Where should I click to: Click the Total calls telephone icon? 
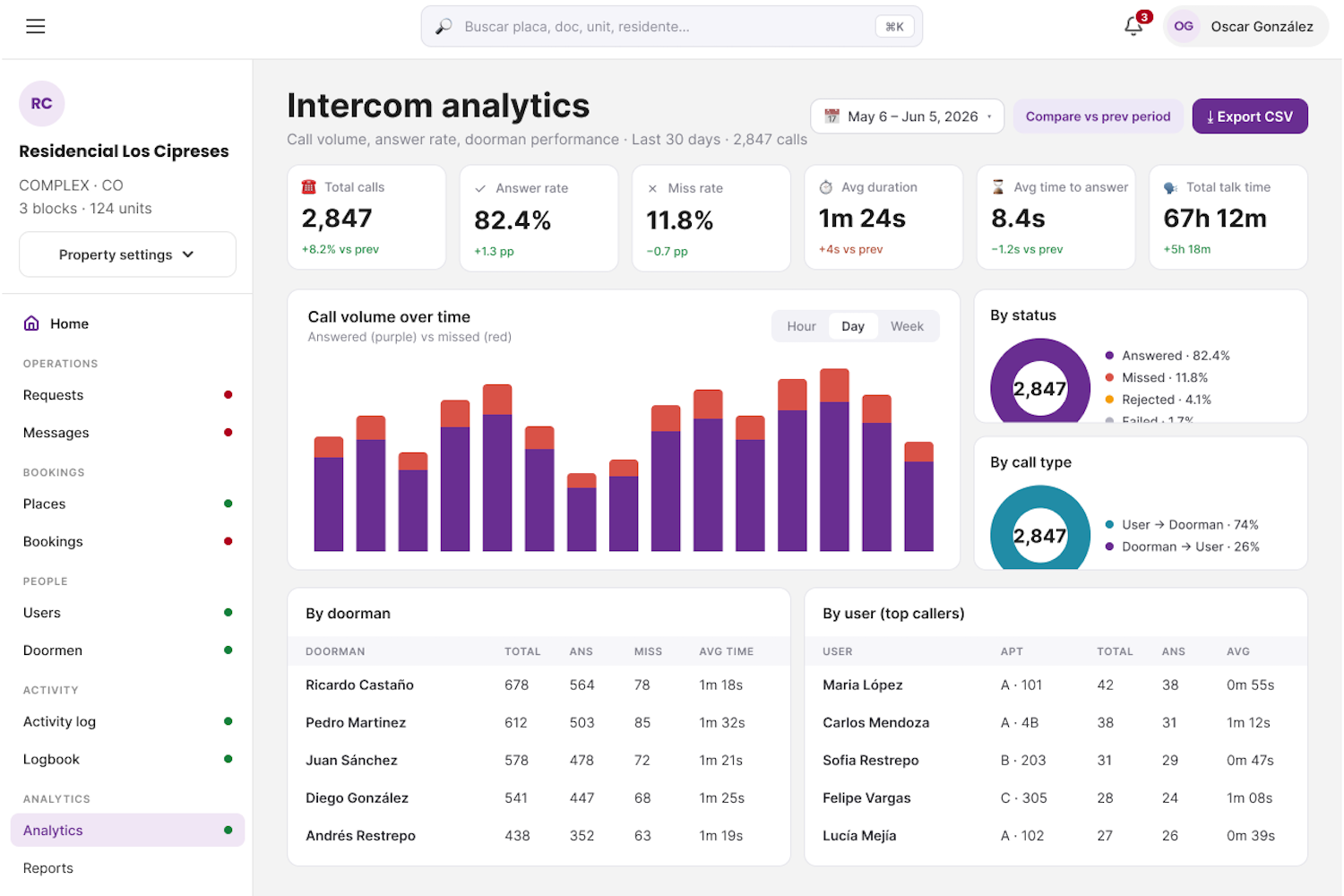pyautogui.click(x=309, y=186)
